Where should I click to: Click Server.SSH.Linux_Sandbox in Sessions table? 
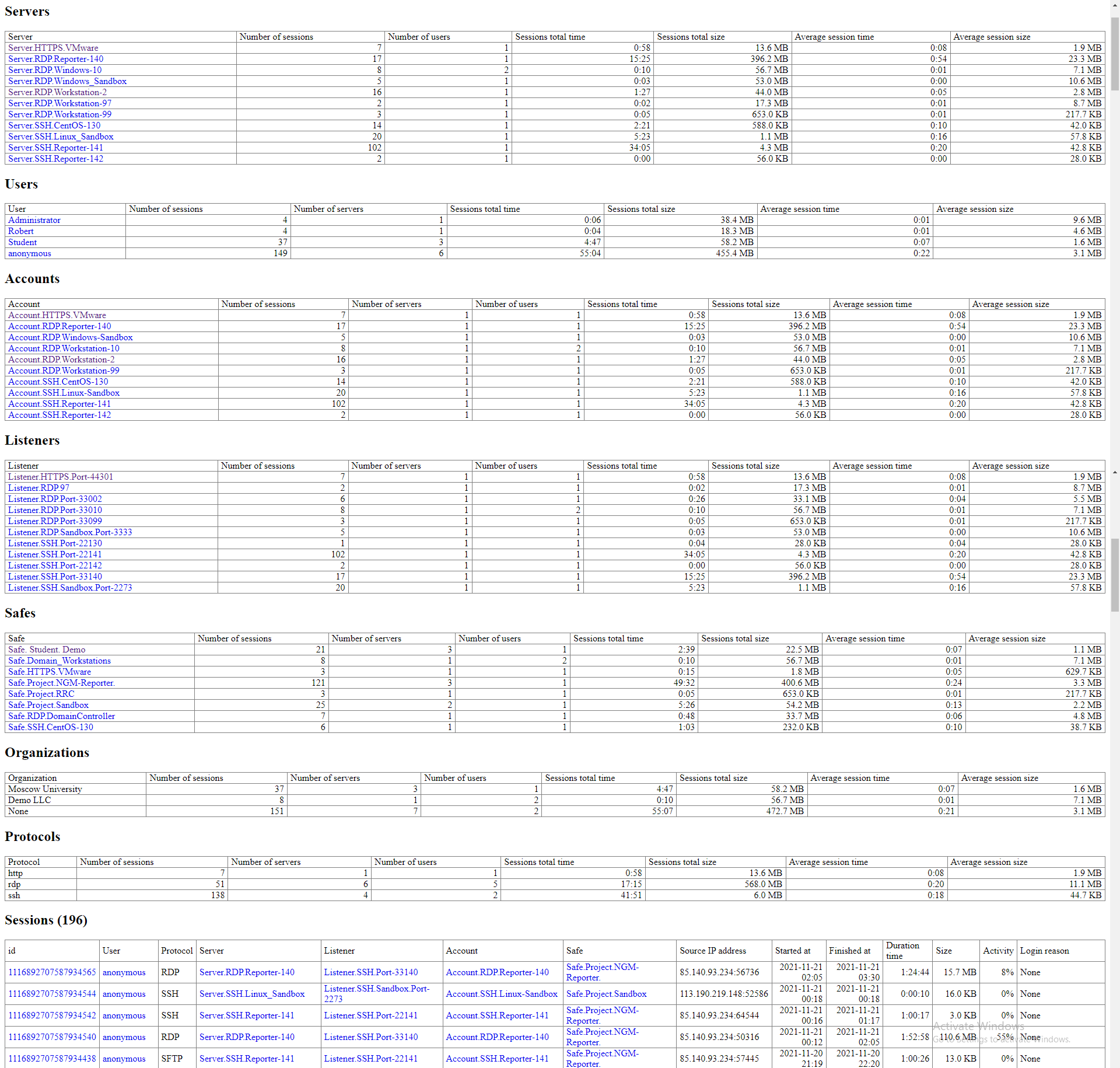point(252,994)
